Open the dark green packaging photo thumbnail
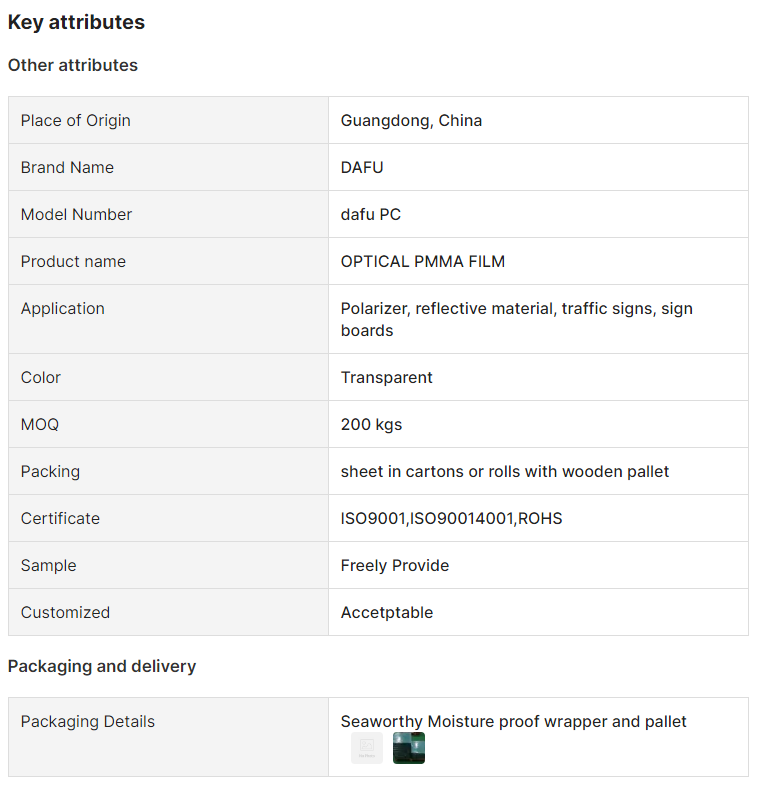 tap(408, 748)
